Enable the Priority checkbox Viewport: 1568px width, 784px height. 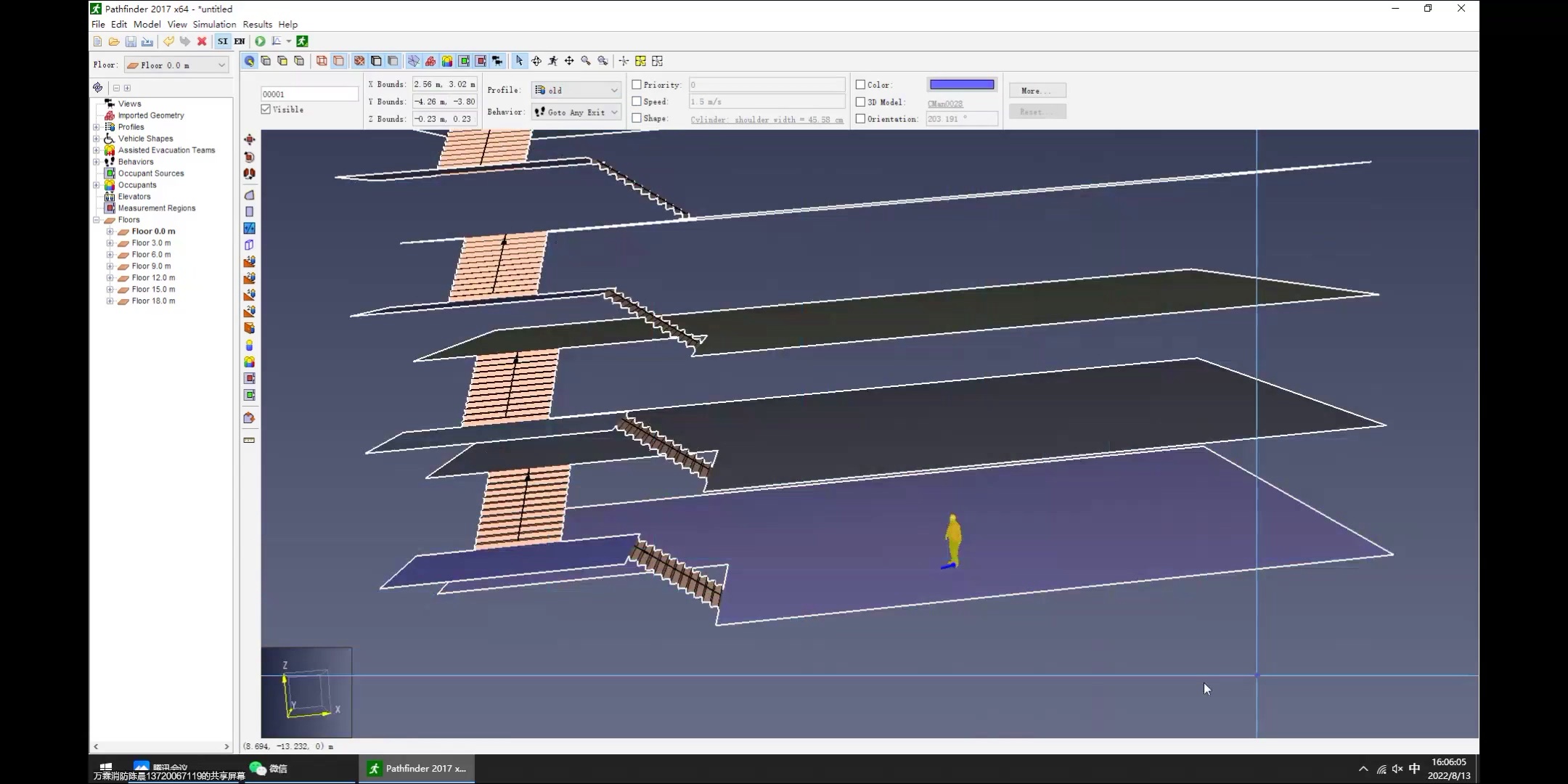[x=637, y=85]
